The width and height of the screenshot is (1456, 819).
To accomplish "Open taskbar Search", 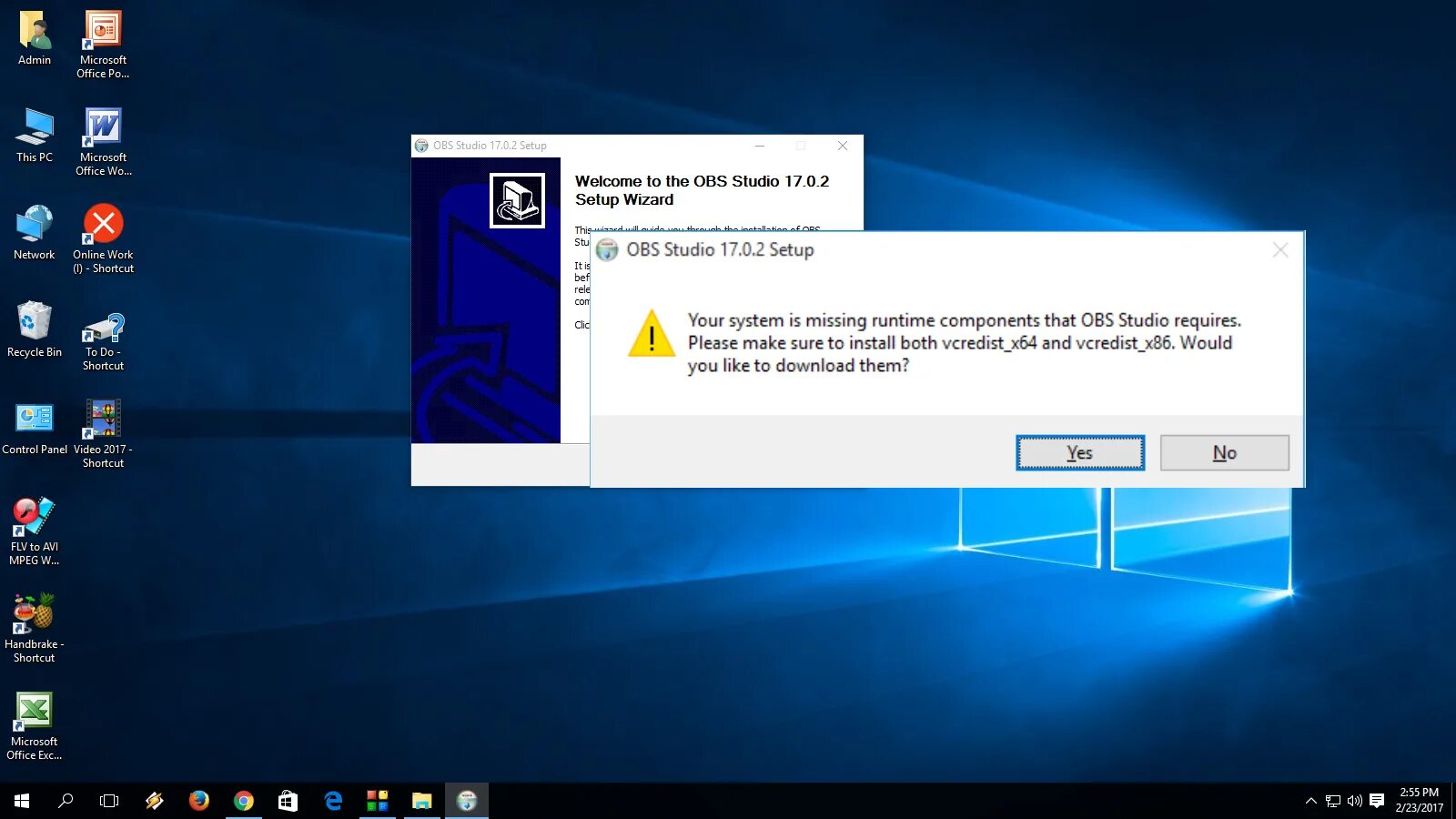I will click(66, 801).
